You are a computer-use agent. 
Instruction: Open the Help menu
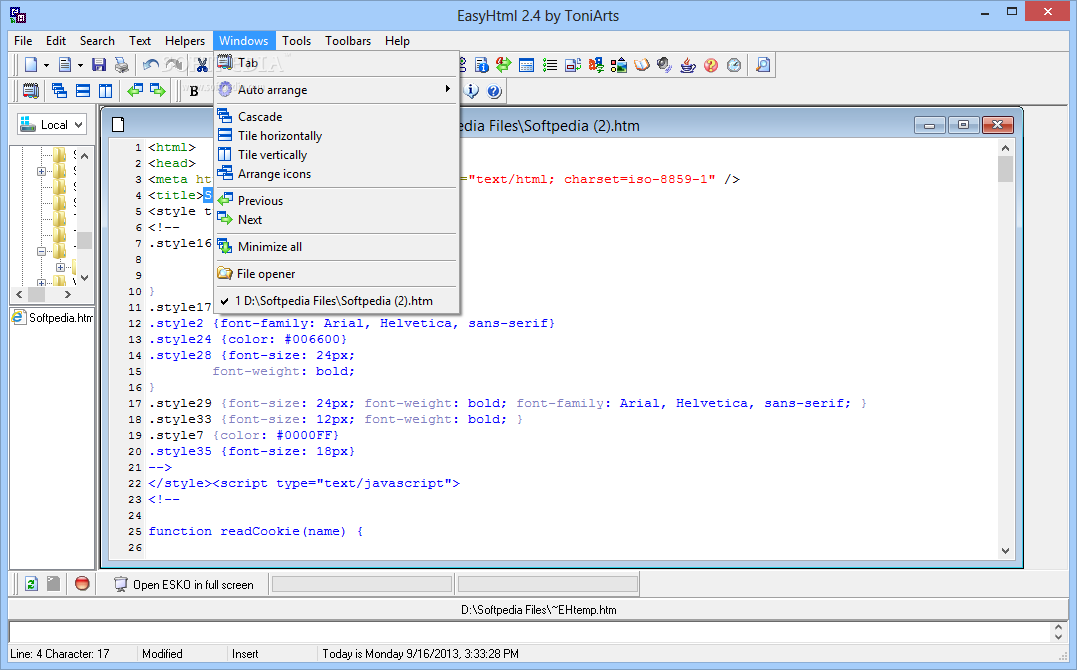point(397,41)
